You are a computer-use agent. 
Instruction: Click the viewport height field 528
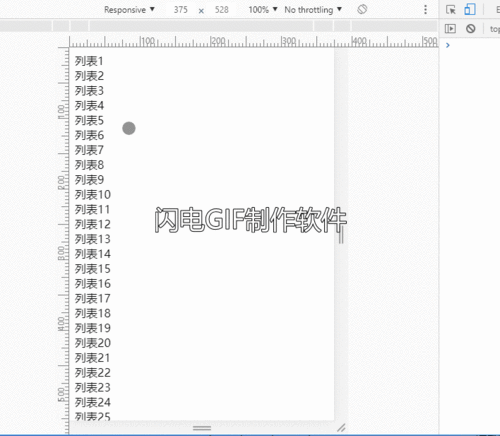(222, 10)
